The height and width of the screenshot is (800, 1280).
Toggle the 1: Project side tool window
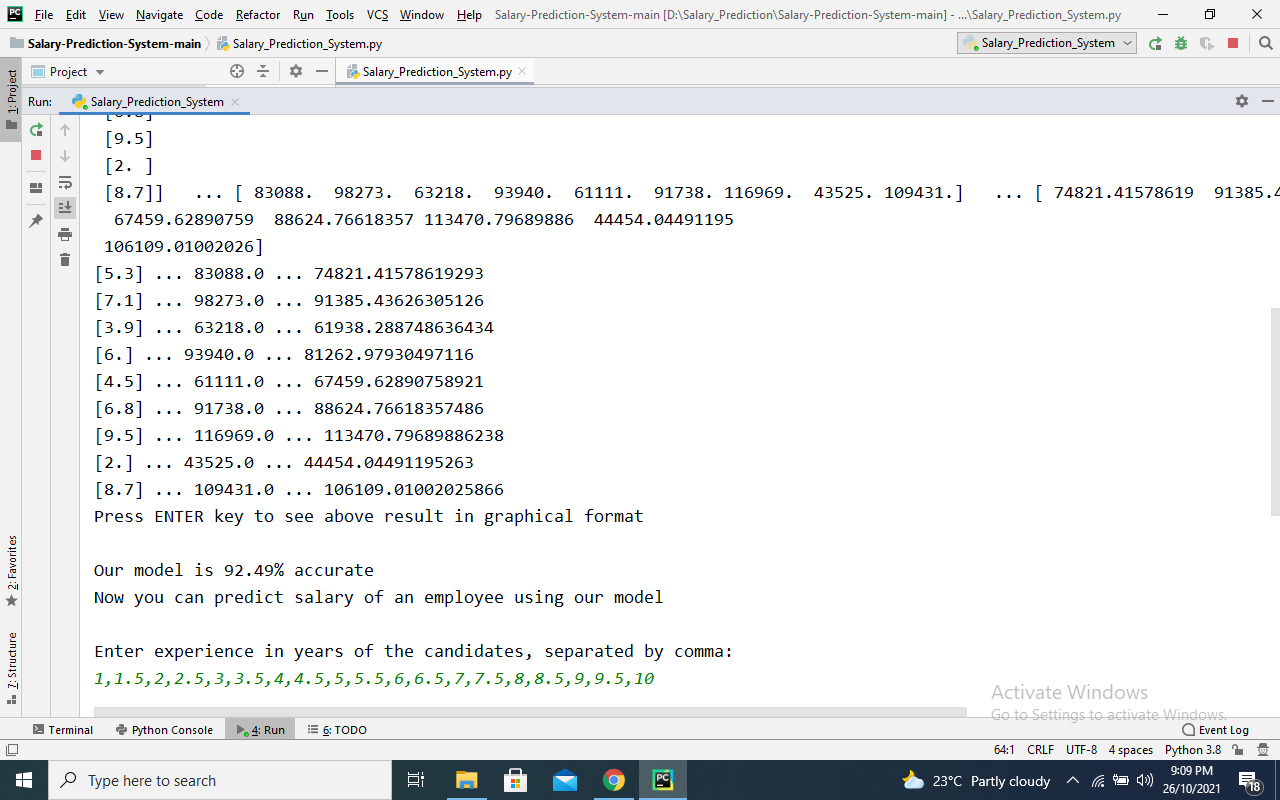(x=11, y=99)
